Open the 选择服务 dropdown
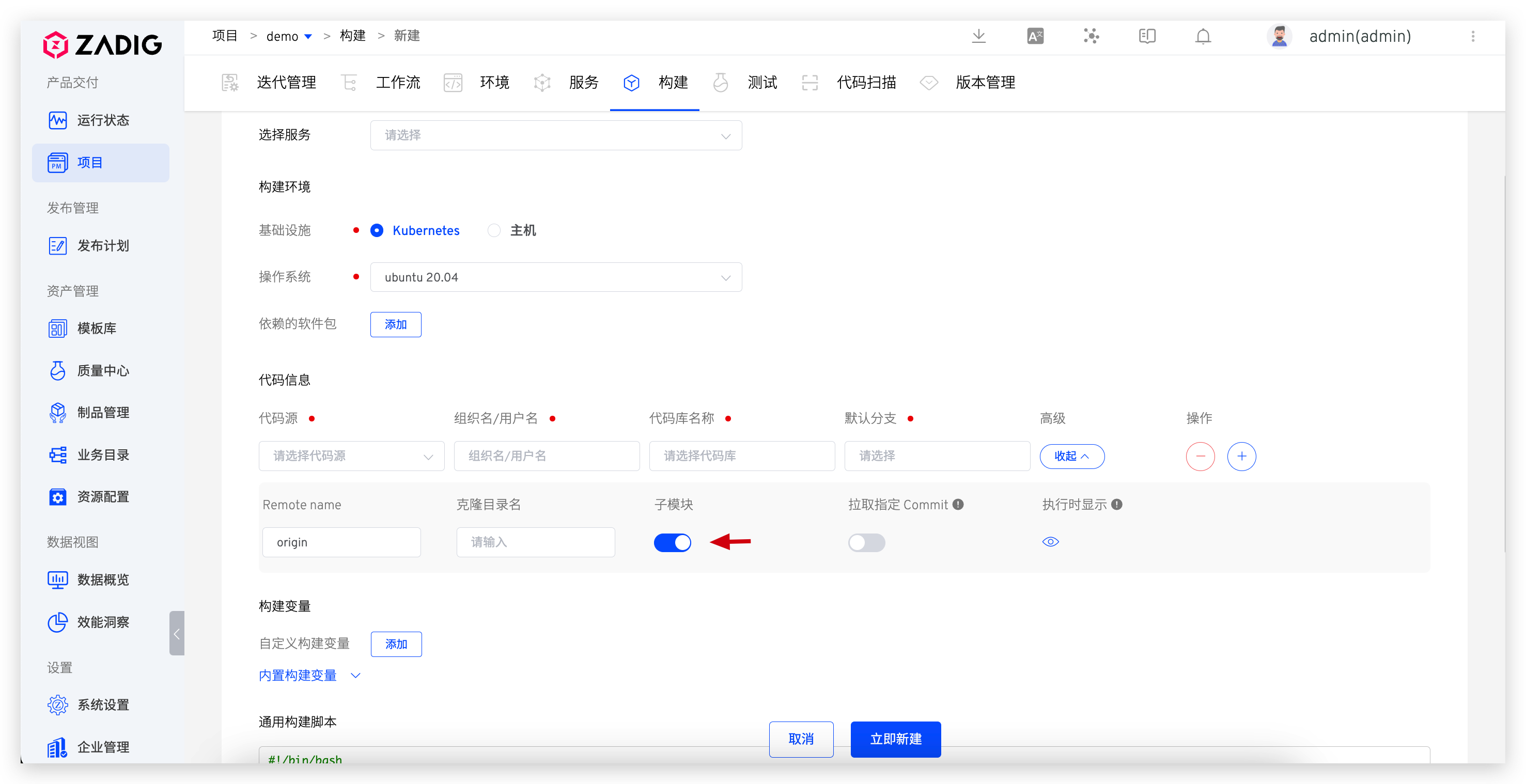 (x=556, y=135)
